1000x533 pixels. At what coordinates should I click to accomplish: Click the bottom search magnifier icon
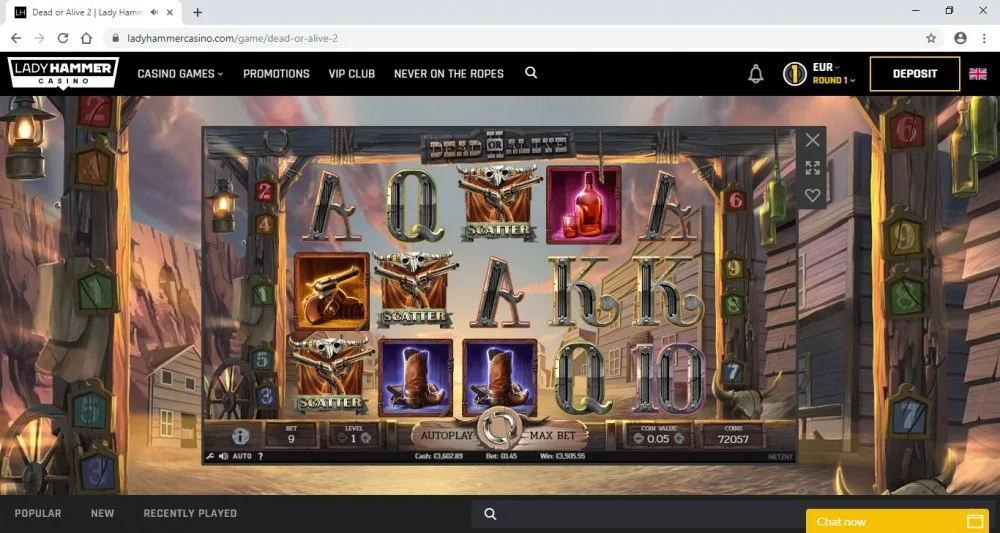[490, 514]
